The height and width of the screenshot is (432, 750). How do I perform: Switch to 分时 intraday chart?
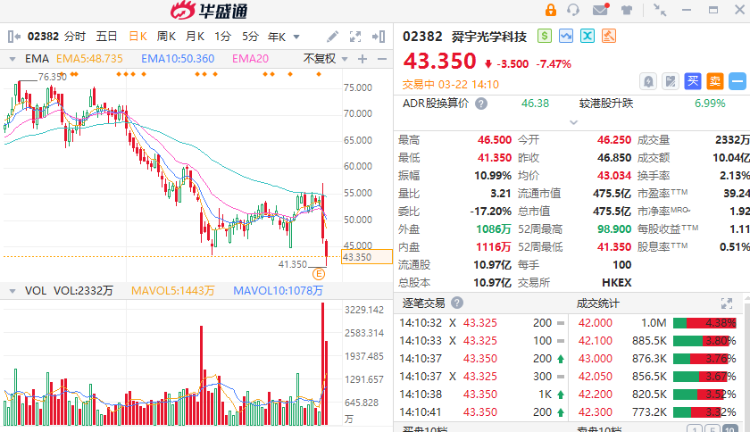(x=75, y=36)
